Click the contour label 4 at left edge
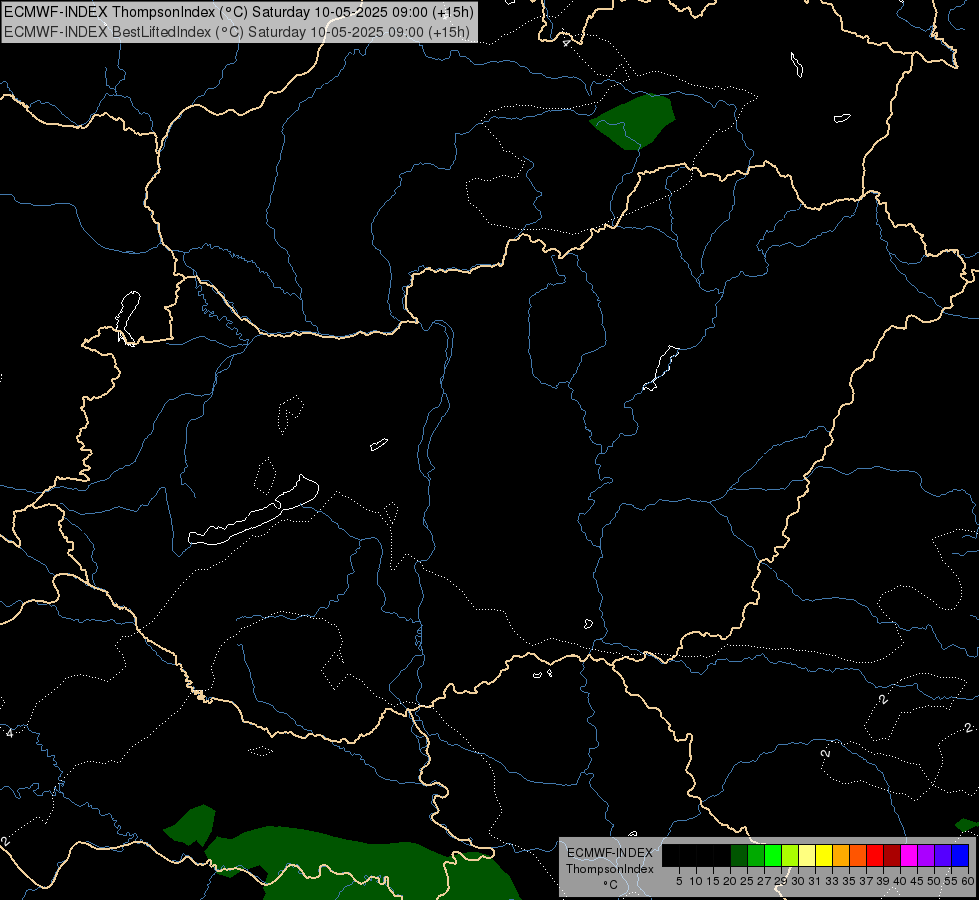This screenshot has height=900, width=979. [x=9, y=732]
